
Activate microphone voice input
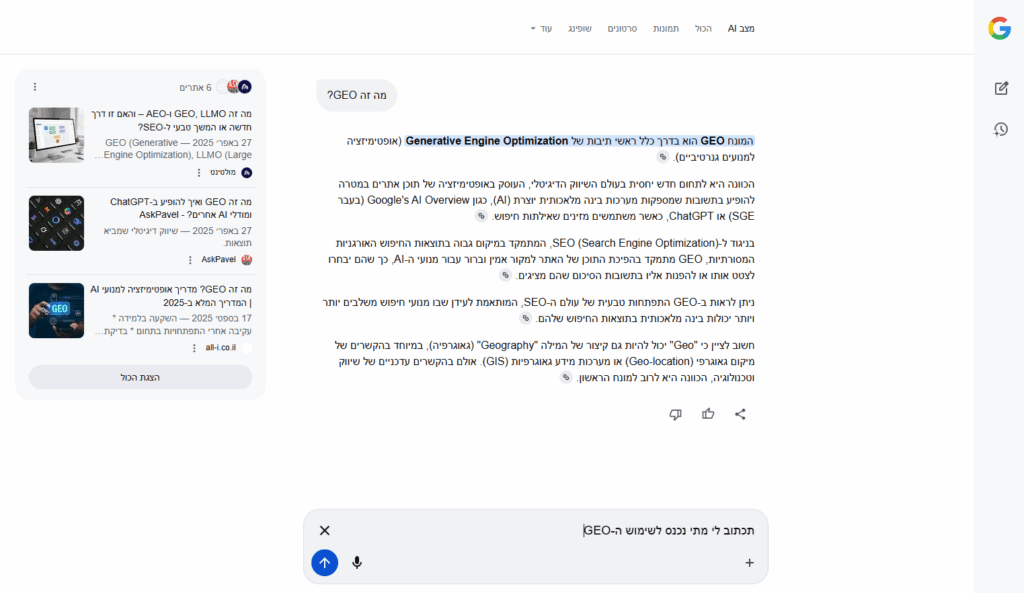[357, 562]
